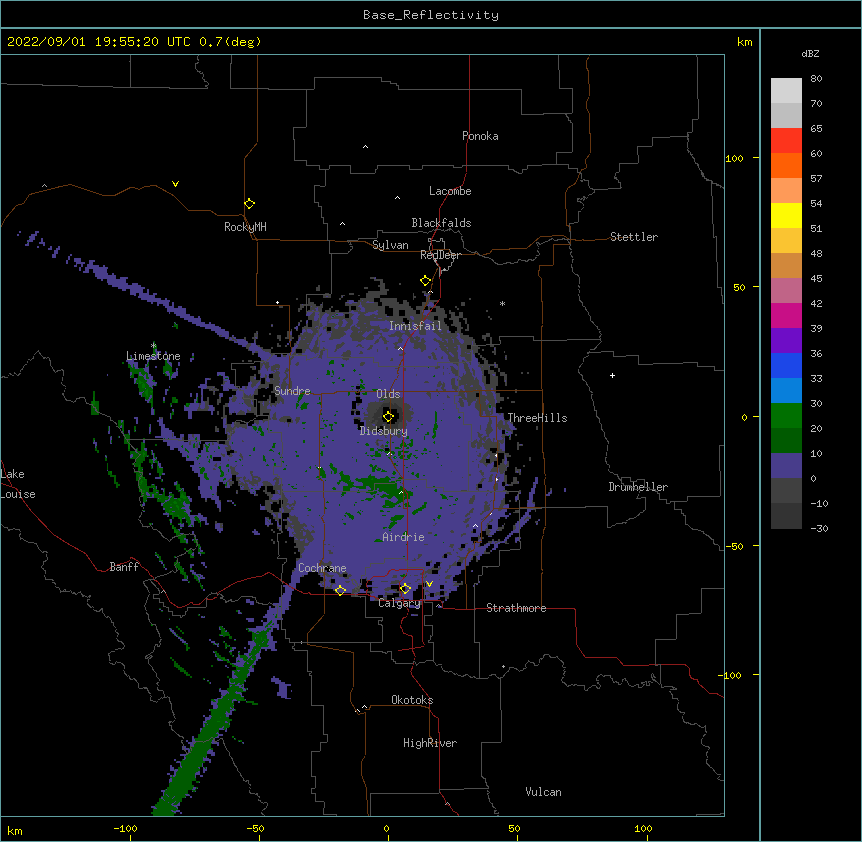
Task: Click the RedDeer city label
Action: click(x=440, y=255)
